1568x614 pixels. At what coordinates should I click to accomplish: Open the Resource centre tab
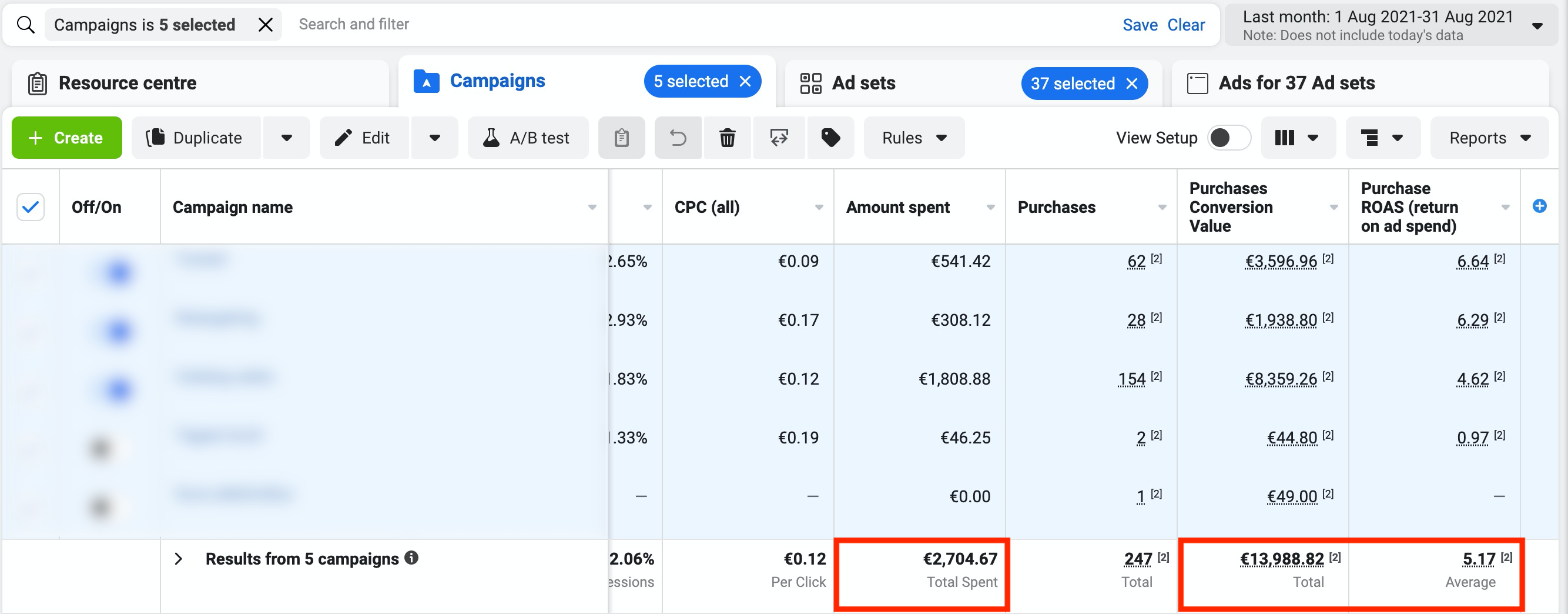coord(127,83)
